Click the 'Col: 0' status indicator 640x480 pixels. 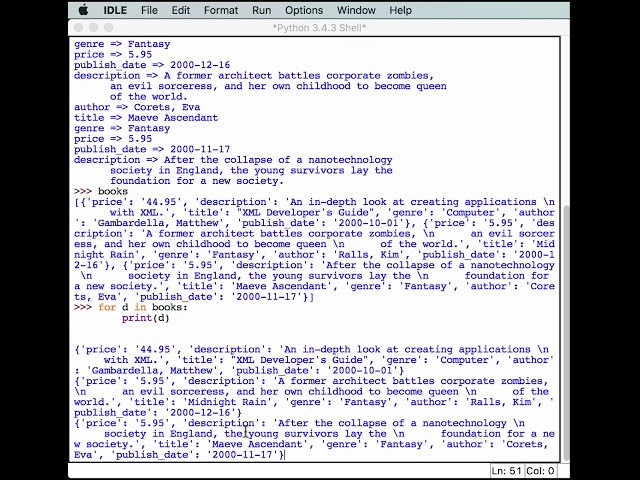[x=540, y=471]
